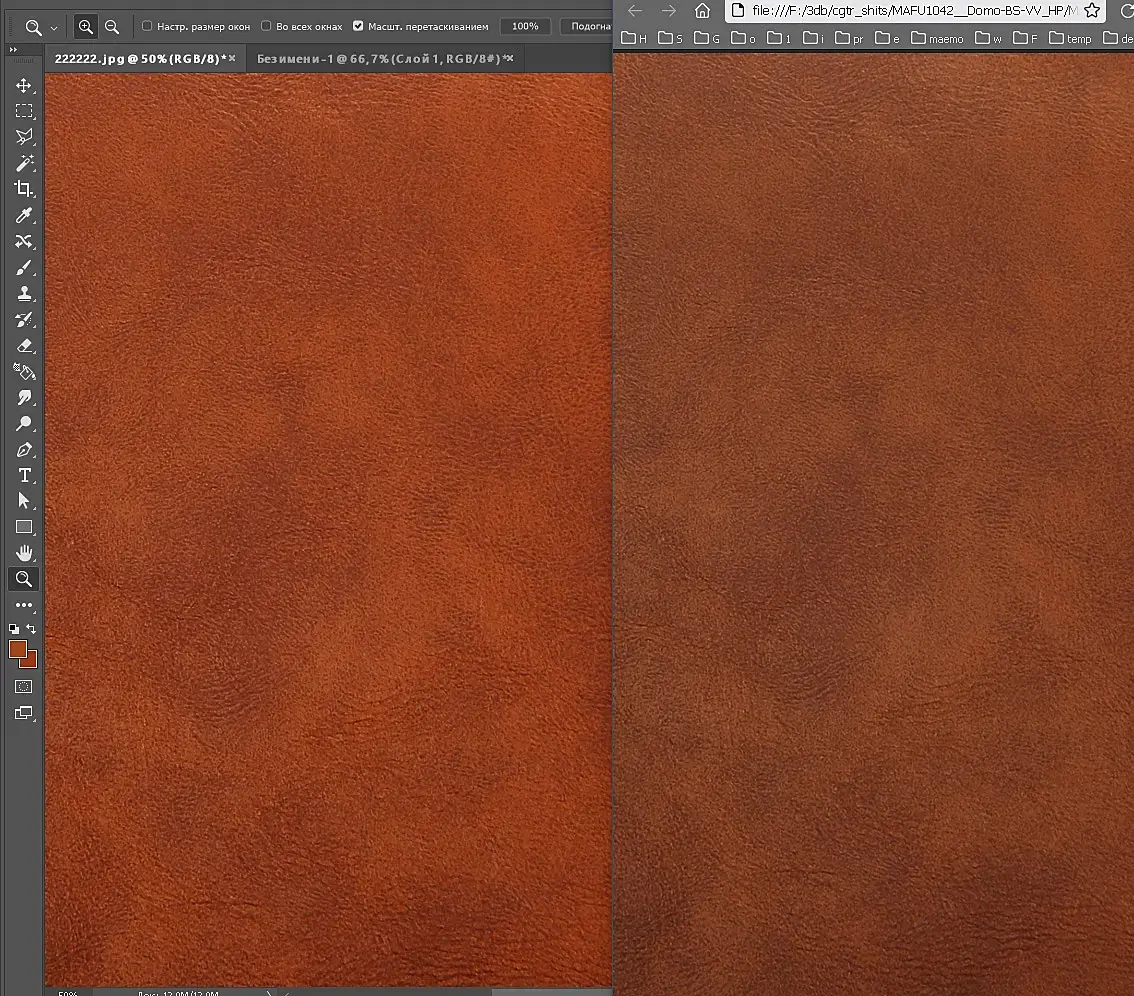
Task: Open the 'S' bookmarks folder
Action: click(x=670, y=38)
